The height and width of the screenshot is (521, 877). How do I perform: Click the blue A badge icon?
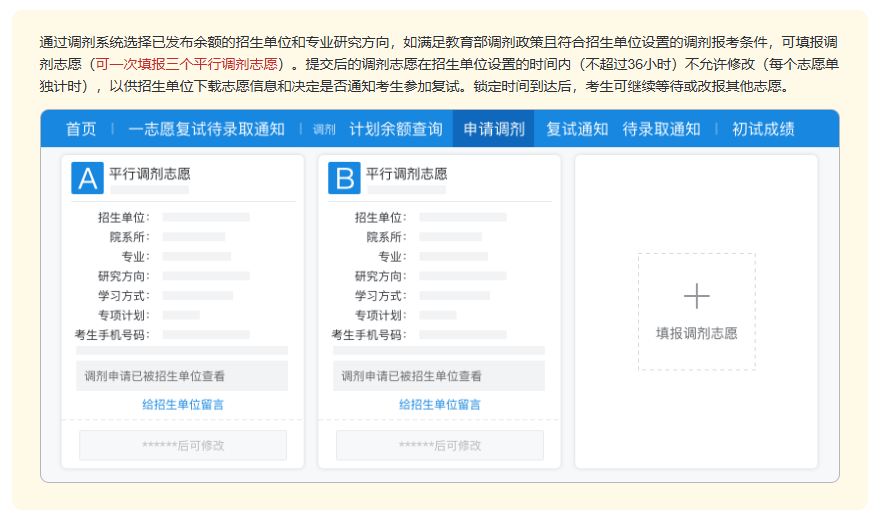(88, 178)
